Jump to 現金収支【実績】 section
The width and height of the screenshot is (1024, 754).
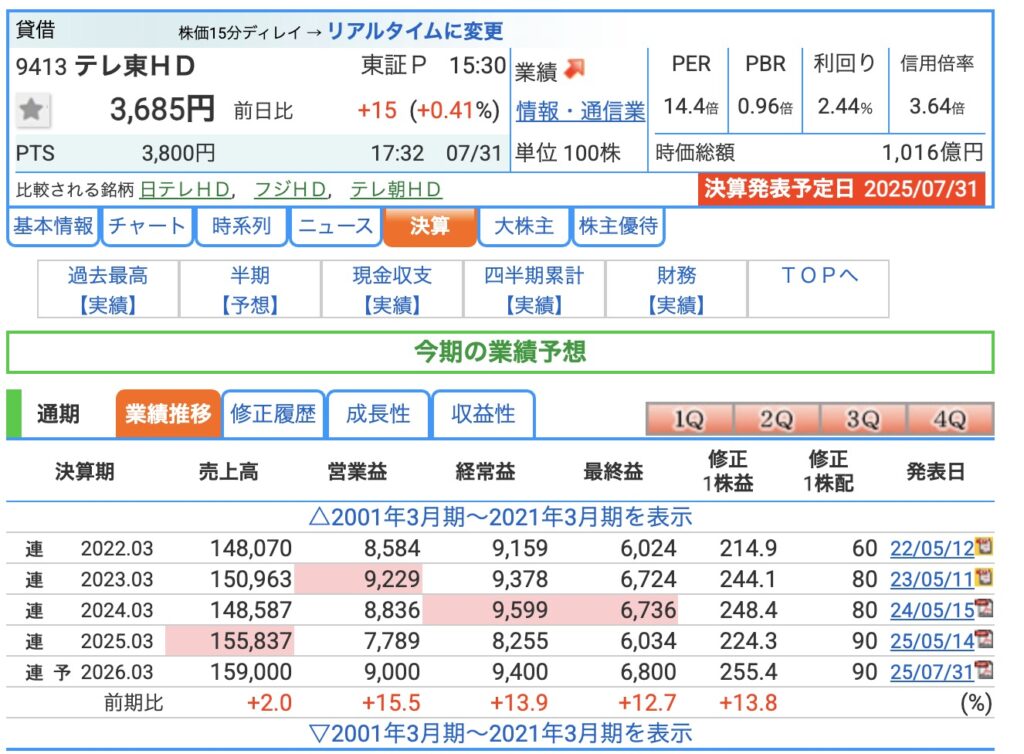point(392,289)
